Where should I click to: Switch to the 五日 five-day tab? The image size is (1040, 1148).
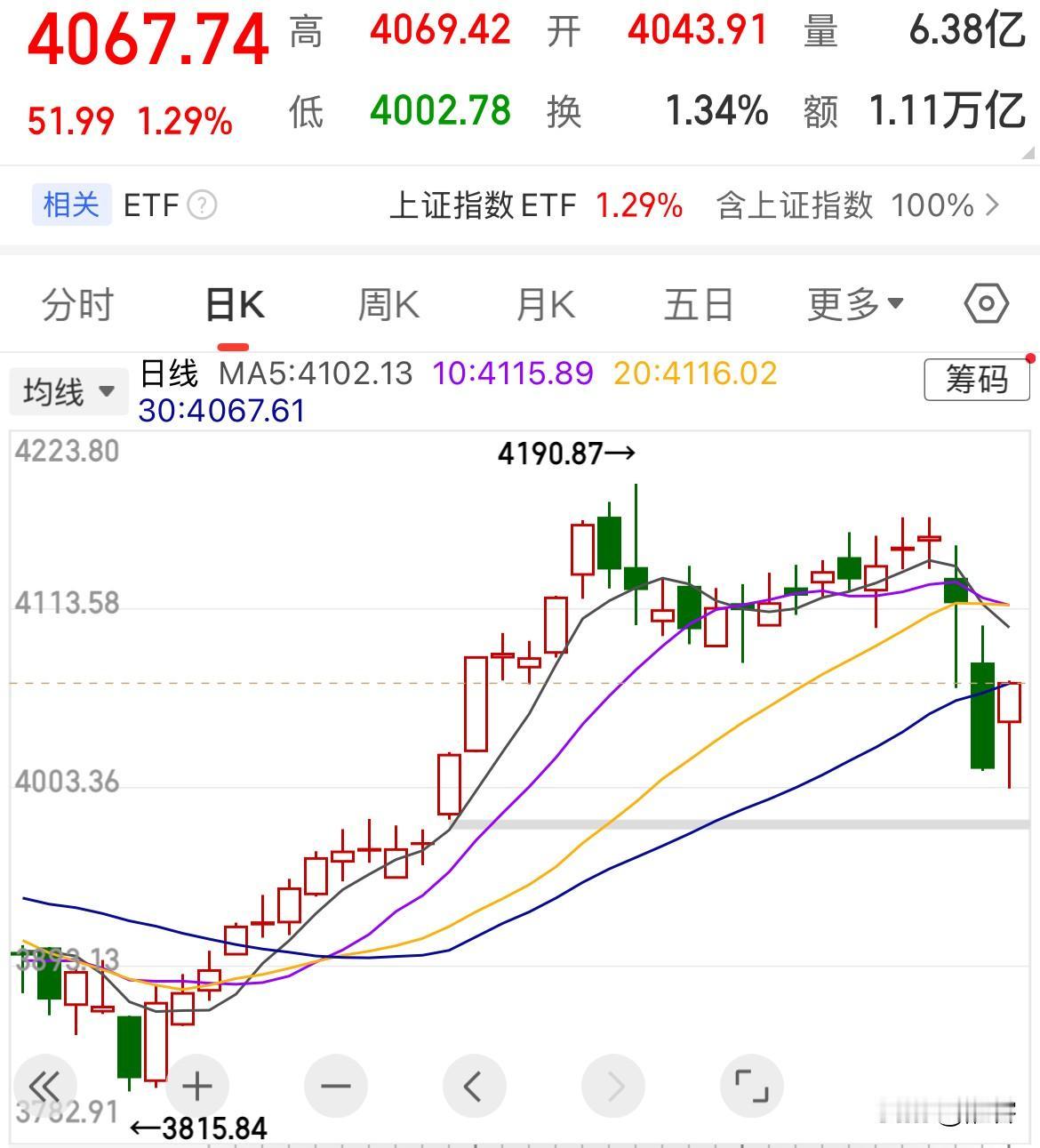coord(699,303)
